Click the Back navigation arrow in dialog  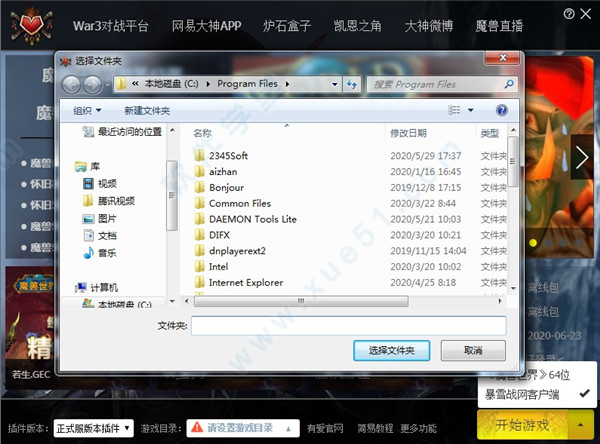[x=72, y=84]
